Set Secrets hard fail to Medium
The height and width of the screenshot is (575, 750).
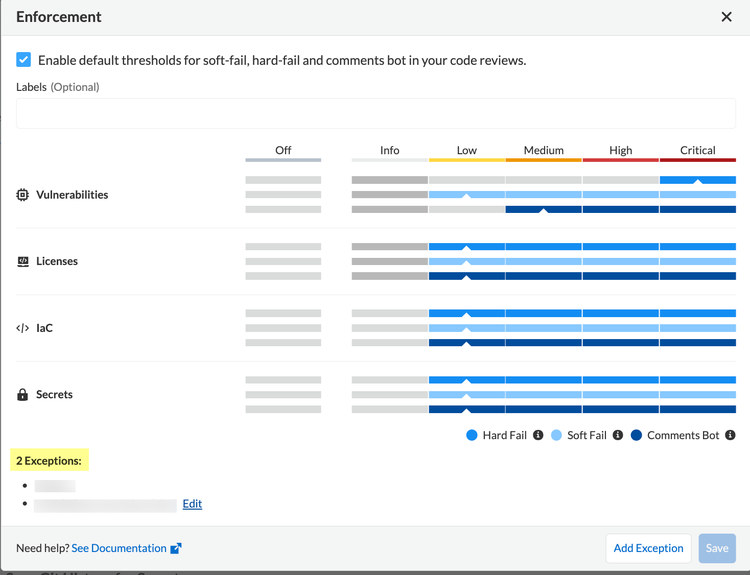[x=543, y=380]
